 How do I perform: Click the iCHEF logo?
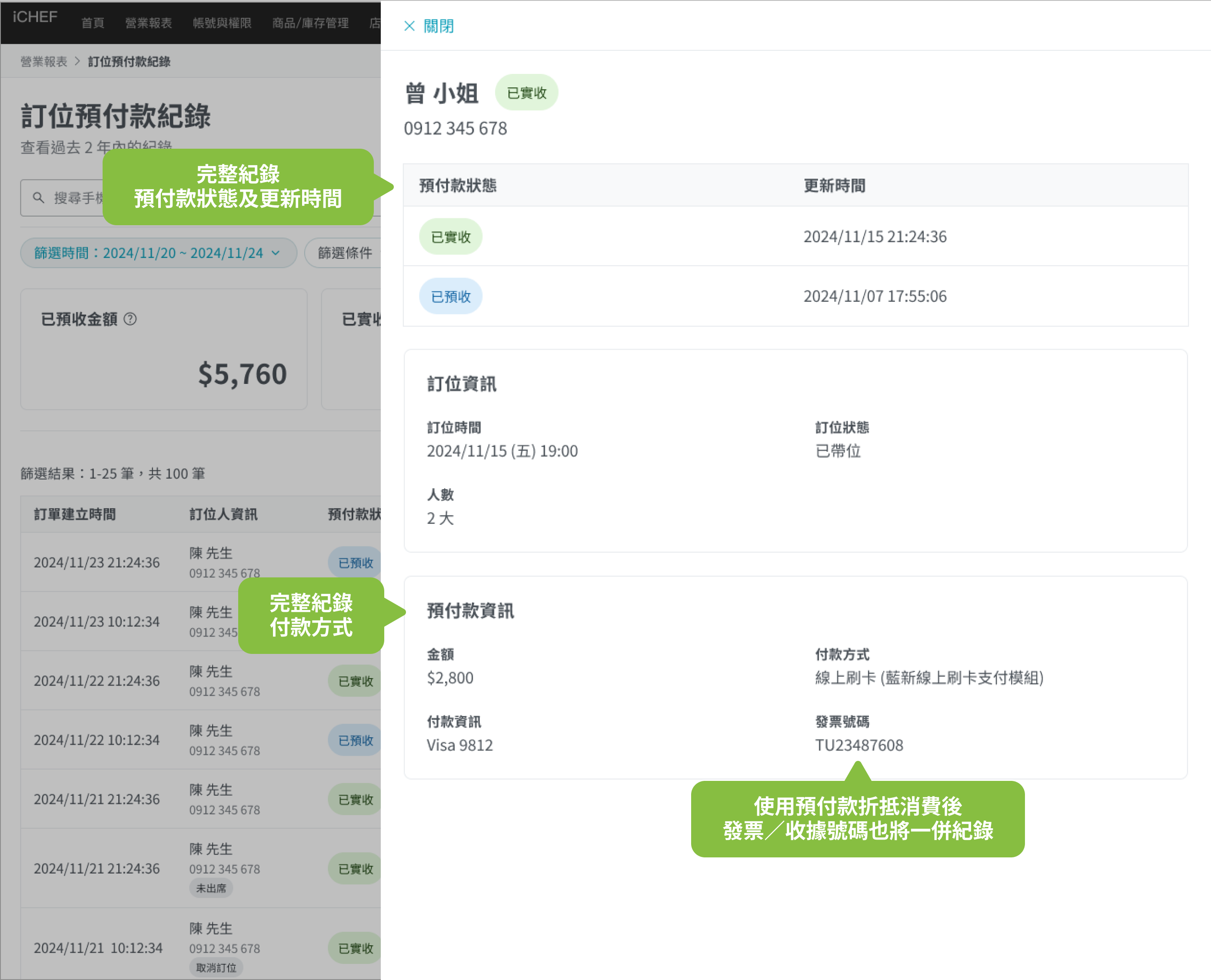(35, 17)
